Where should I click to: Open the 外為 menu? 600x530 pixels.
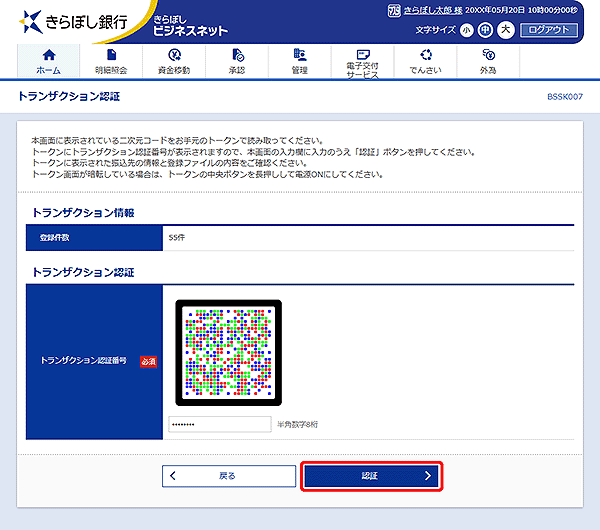tap(488, 61)
